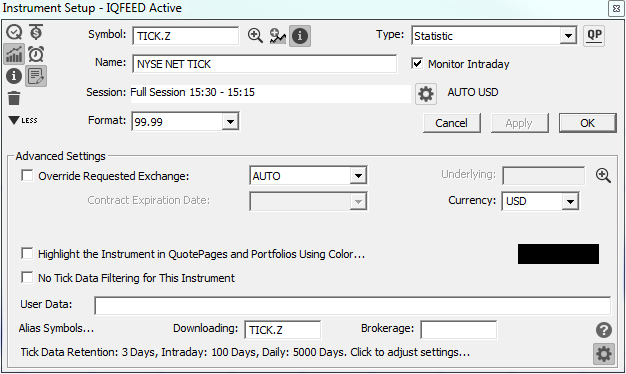Toggle Monitor Intraday checkbox
The height and width of the screenshot is (374, 626).
tap(417, 63)
